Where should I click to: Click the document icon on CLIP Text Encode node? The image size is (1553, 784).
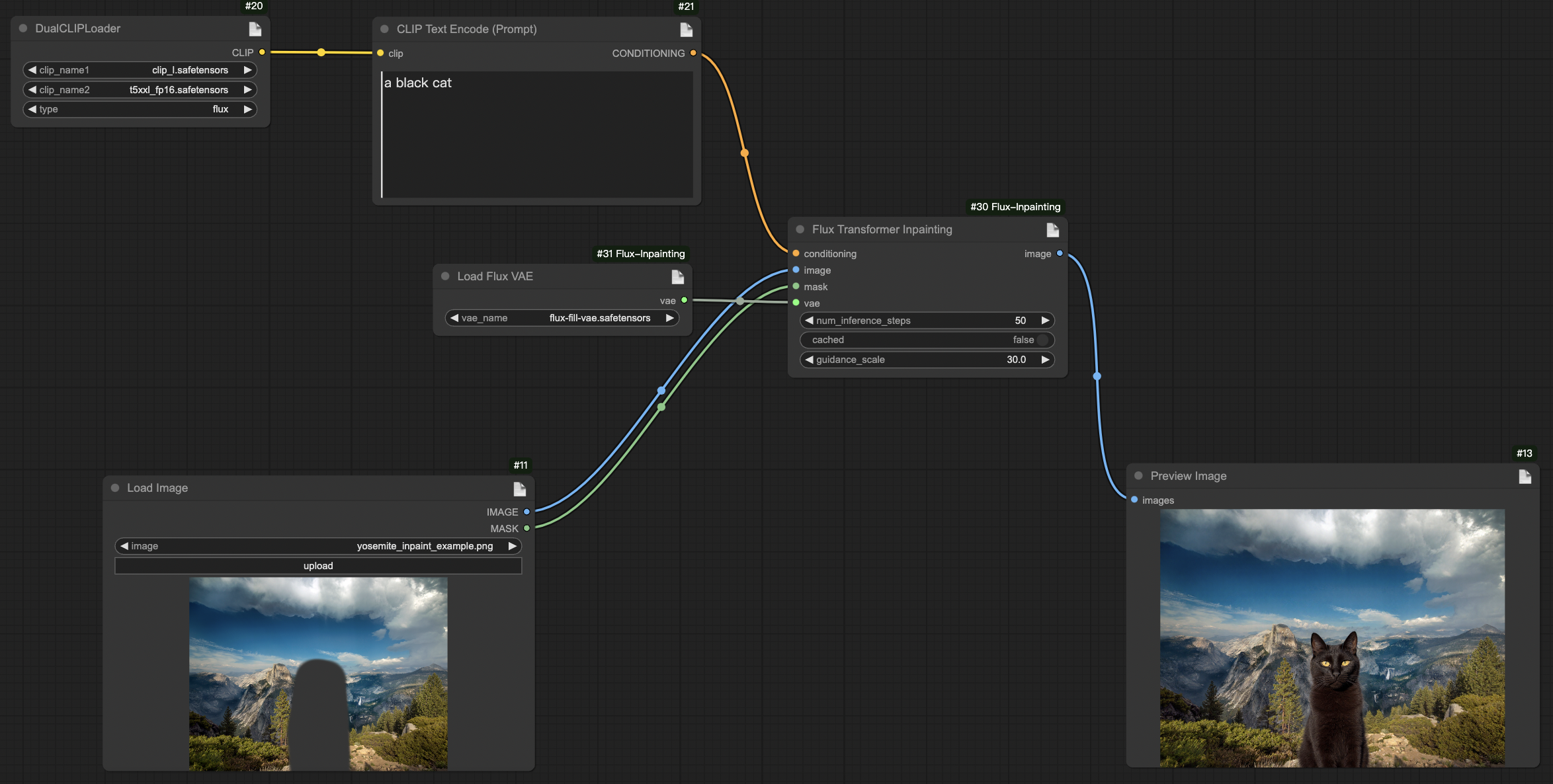(x=686, y=30)
